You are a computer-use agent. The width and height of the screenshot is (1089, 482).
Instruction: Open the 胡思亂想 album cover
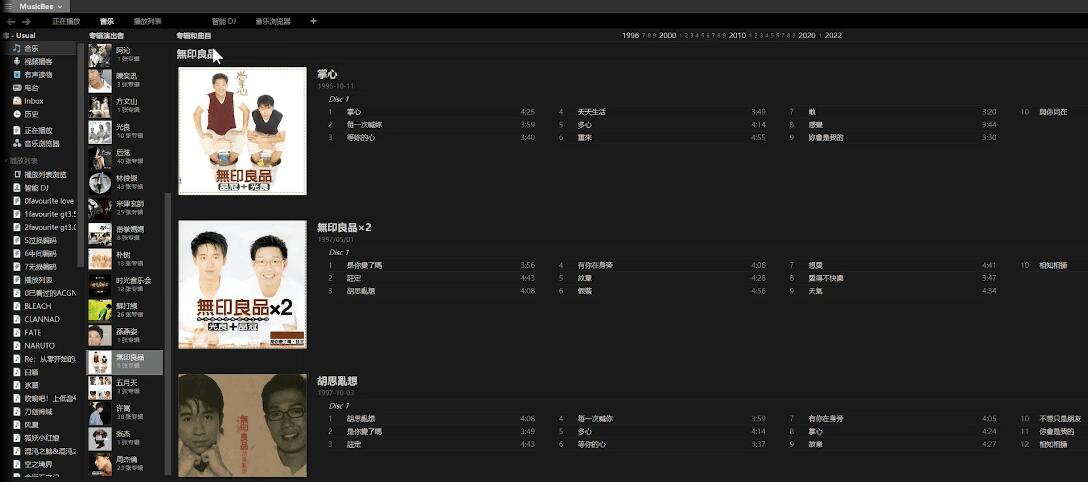[242, 426]
